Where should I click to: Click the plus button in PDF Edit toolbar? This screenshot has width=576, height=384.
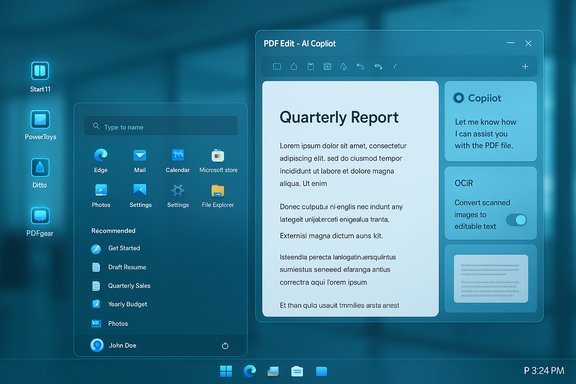pyautogui.click(x=525, y=67)
